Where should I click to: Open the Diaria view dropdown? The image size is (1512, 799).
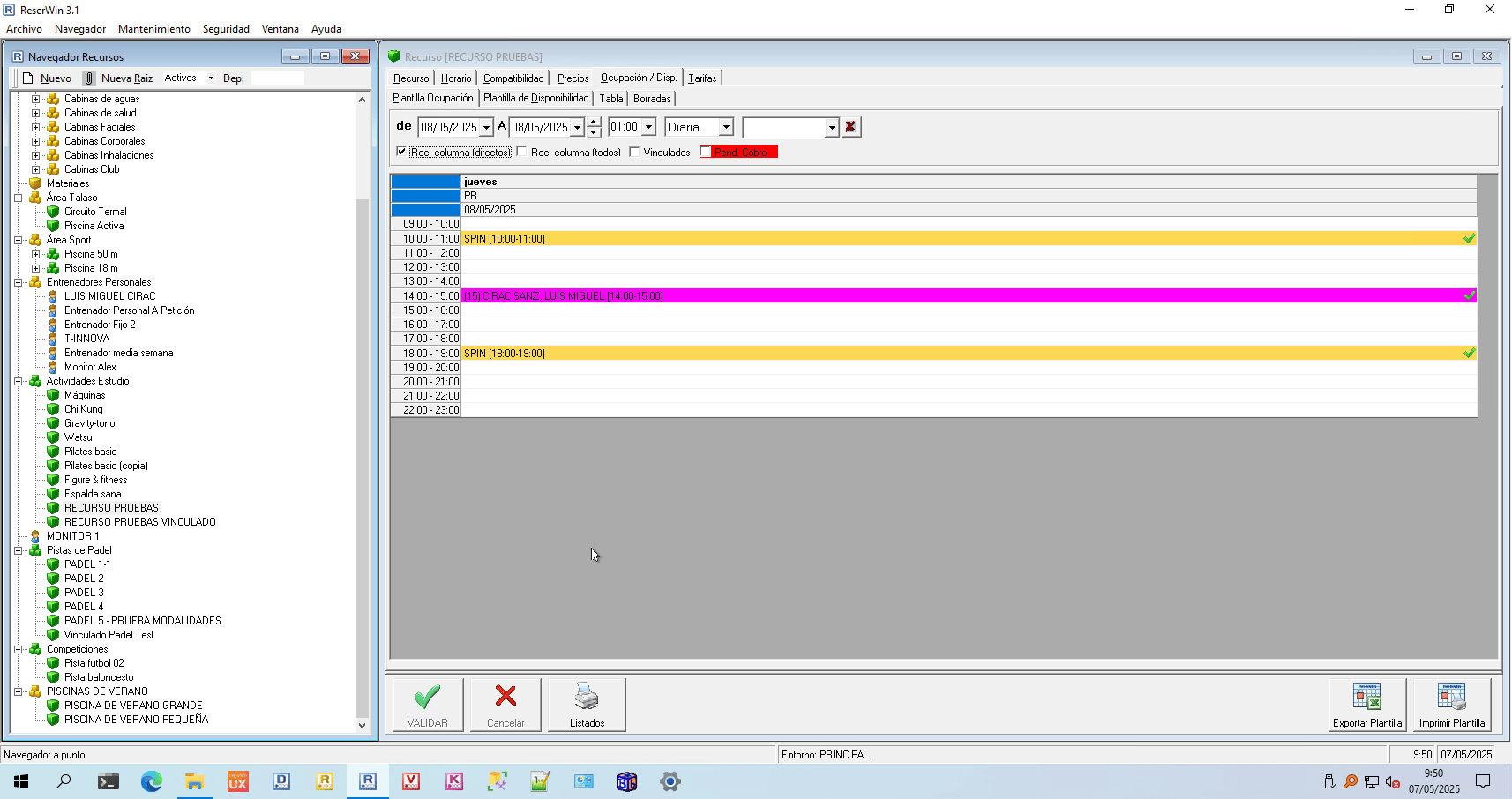726,128
